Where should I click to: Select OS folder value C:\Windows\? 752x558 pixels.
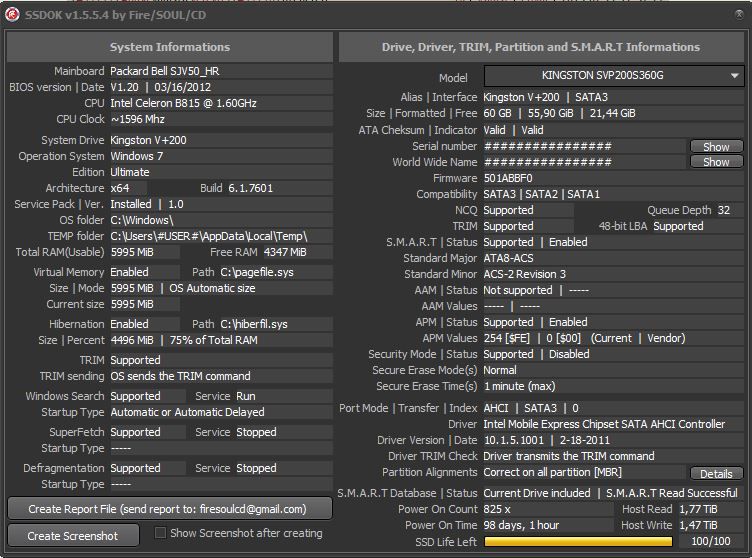click(x=141, y=220)
